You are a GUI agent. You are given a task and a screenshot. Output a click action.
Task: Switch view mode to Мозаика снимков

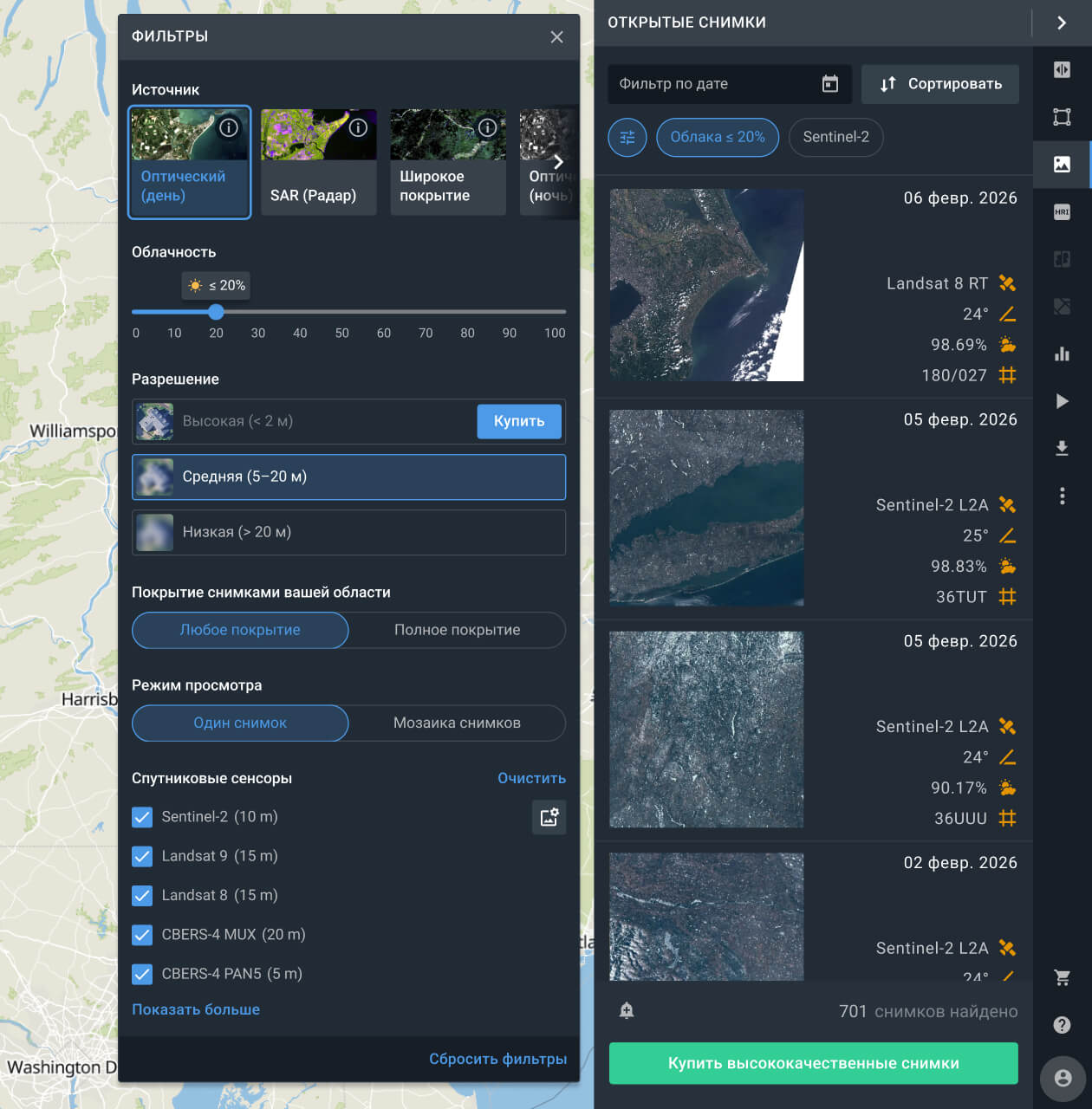click(x=458, y=723)
